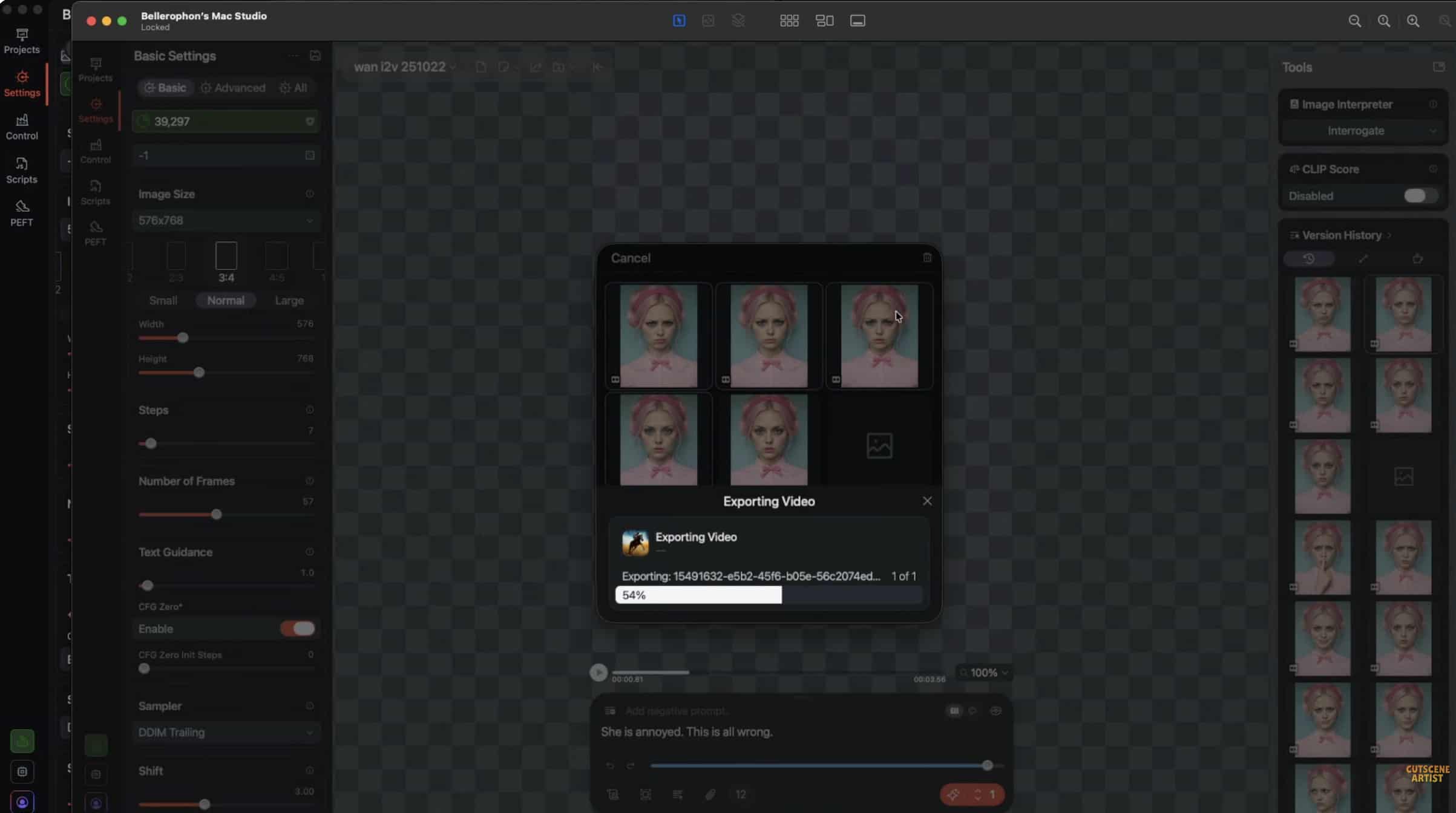Zoom in using title bar magnifier plus

(x=1413, y=21)
